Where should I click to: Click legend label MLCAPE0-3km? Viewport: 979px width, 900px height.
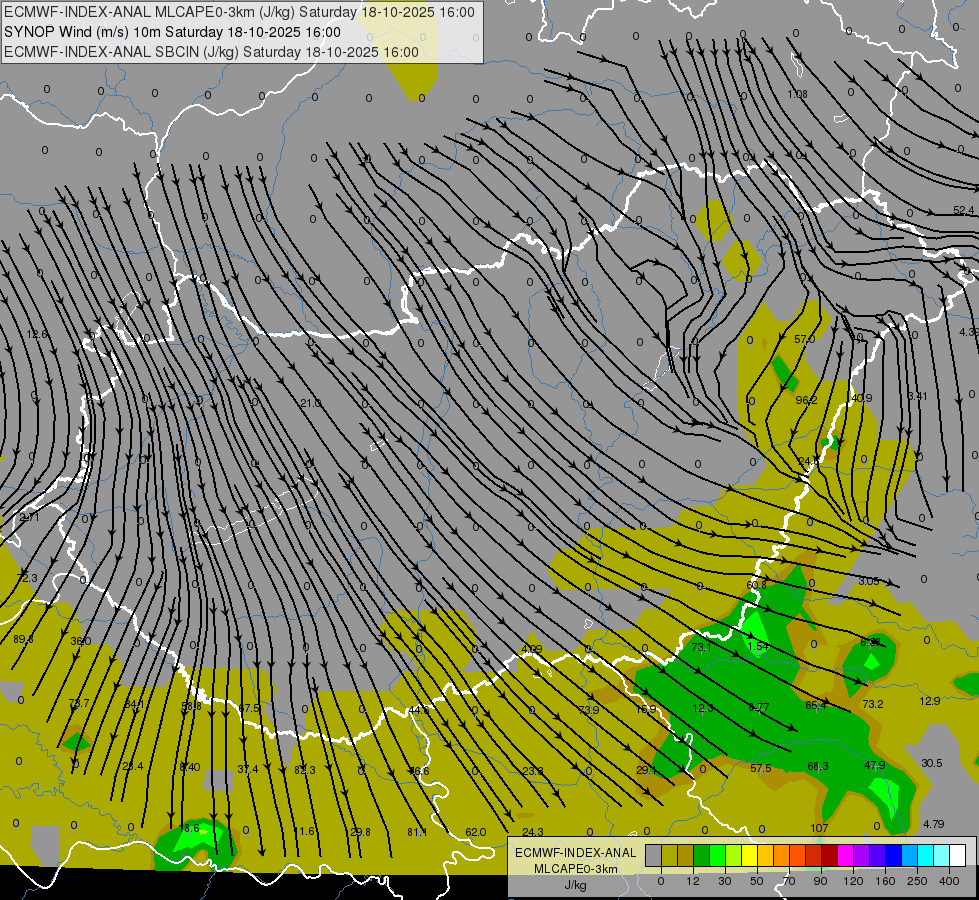pyautogui.click(x=575, y=869)
